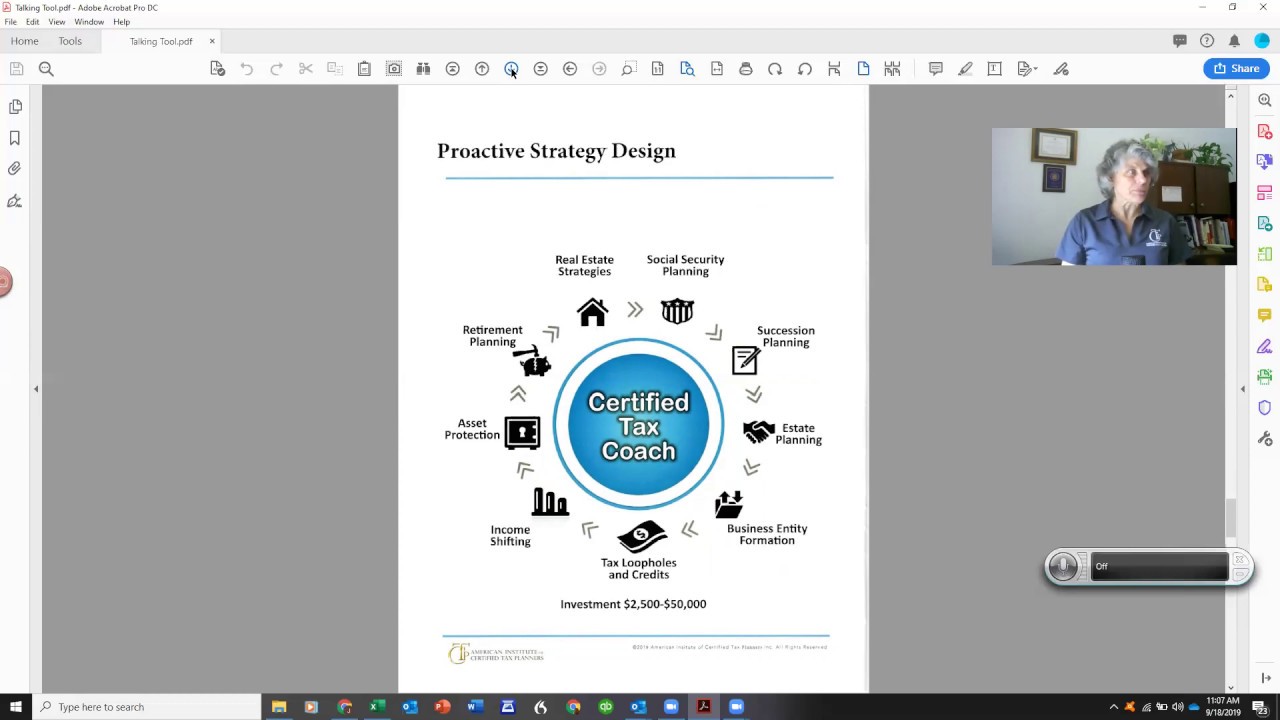Open the View menu
The height and width of the screenshot is (720, 1280).
pyautogui.click(x=57, y=22)
